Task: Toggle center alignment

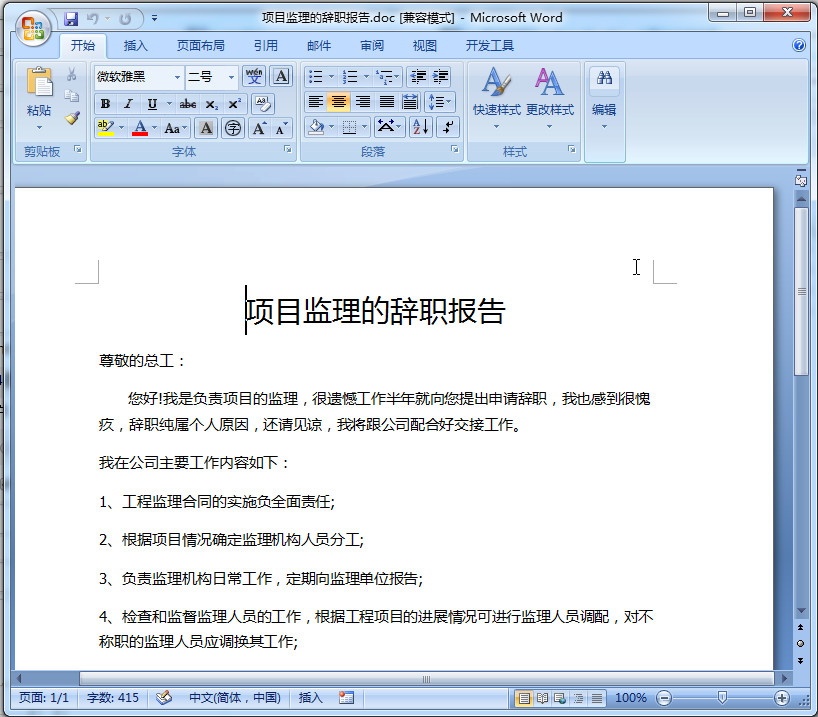Action: (339, 102)
